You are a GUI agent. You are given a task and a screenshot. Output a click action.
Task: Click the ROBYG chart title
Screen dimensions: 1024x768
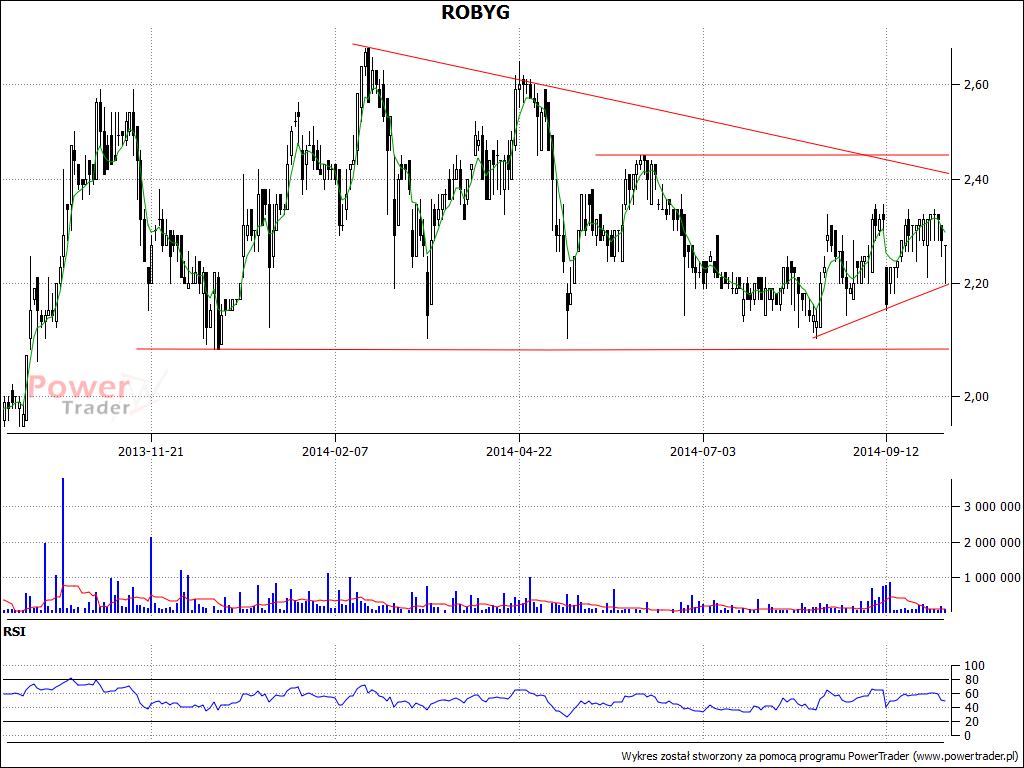click(x=475, y=12)
